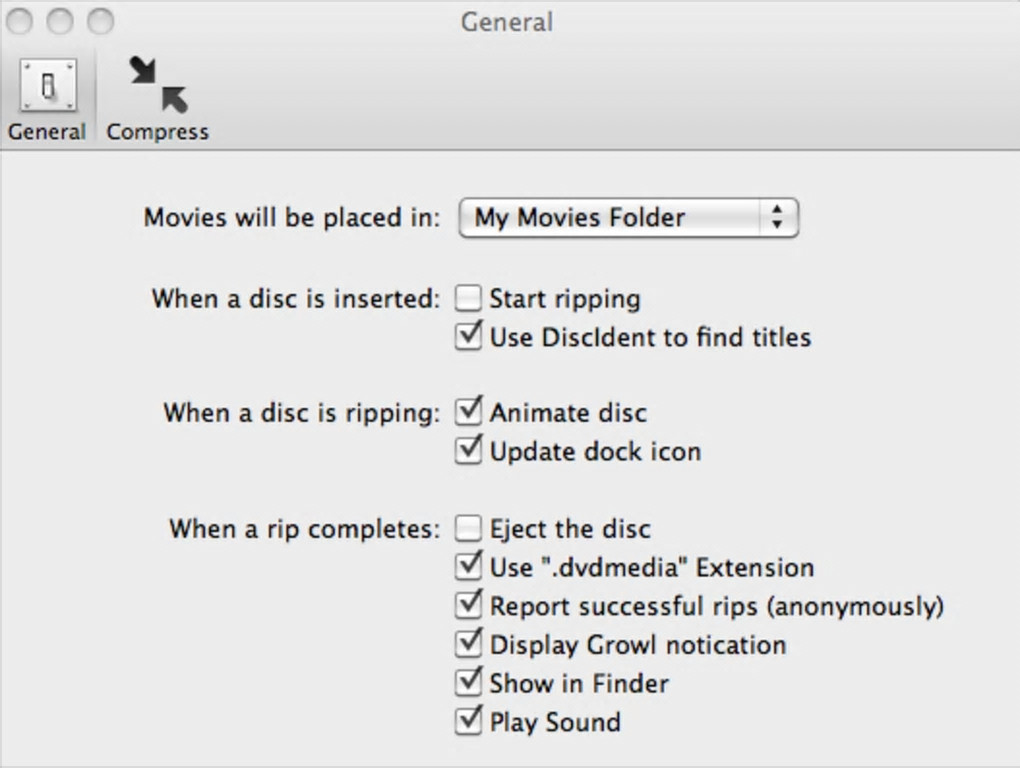Turn off Display Growl notification
1020x768 pixels.
point(469,644)
